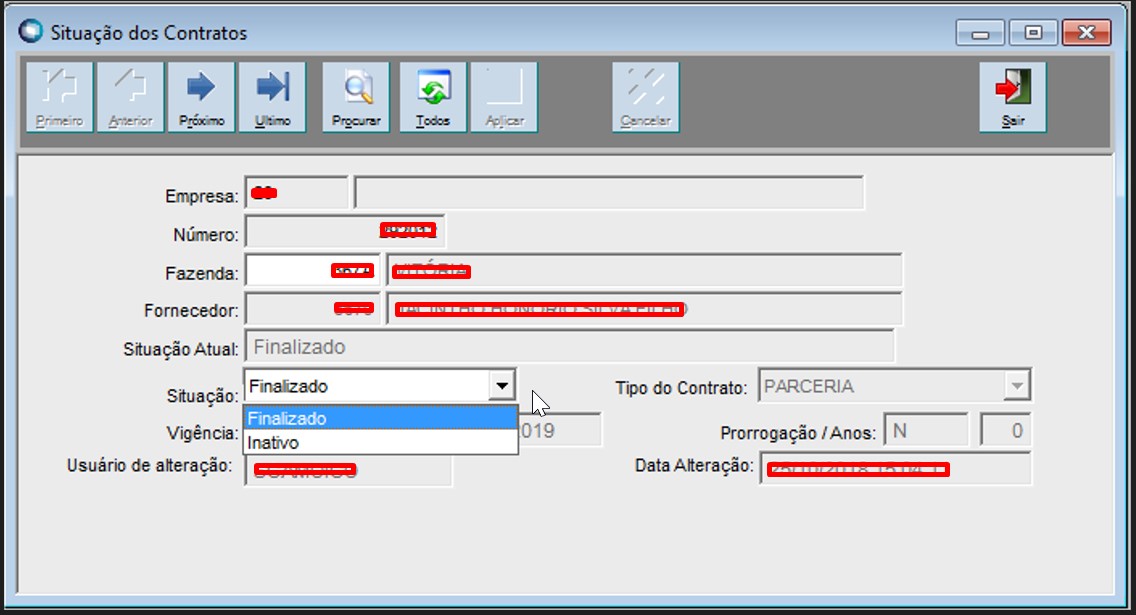1136x615 pixels.
Task: Click the Empresa name field
Action: coord(609,193)
